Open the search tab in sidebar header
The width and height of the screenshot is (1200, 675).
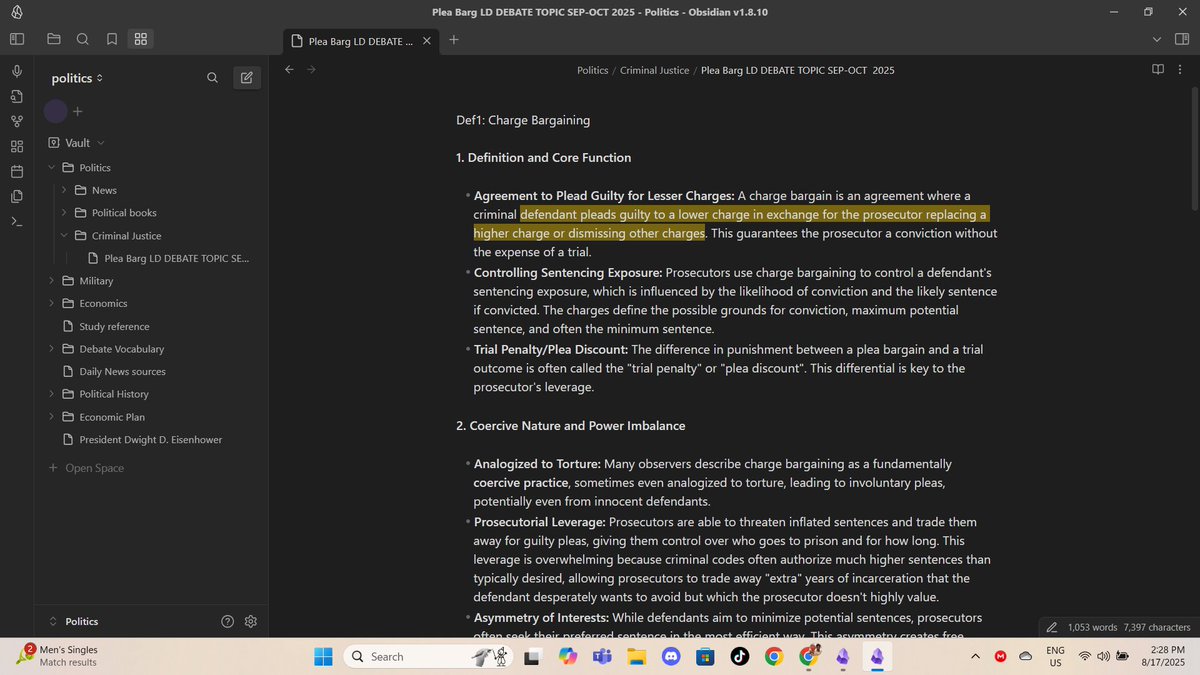tap(83, 39)
